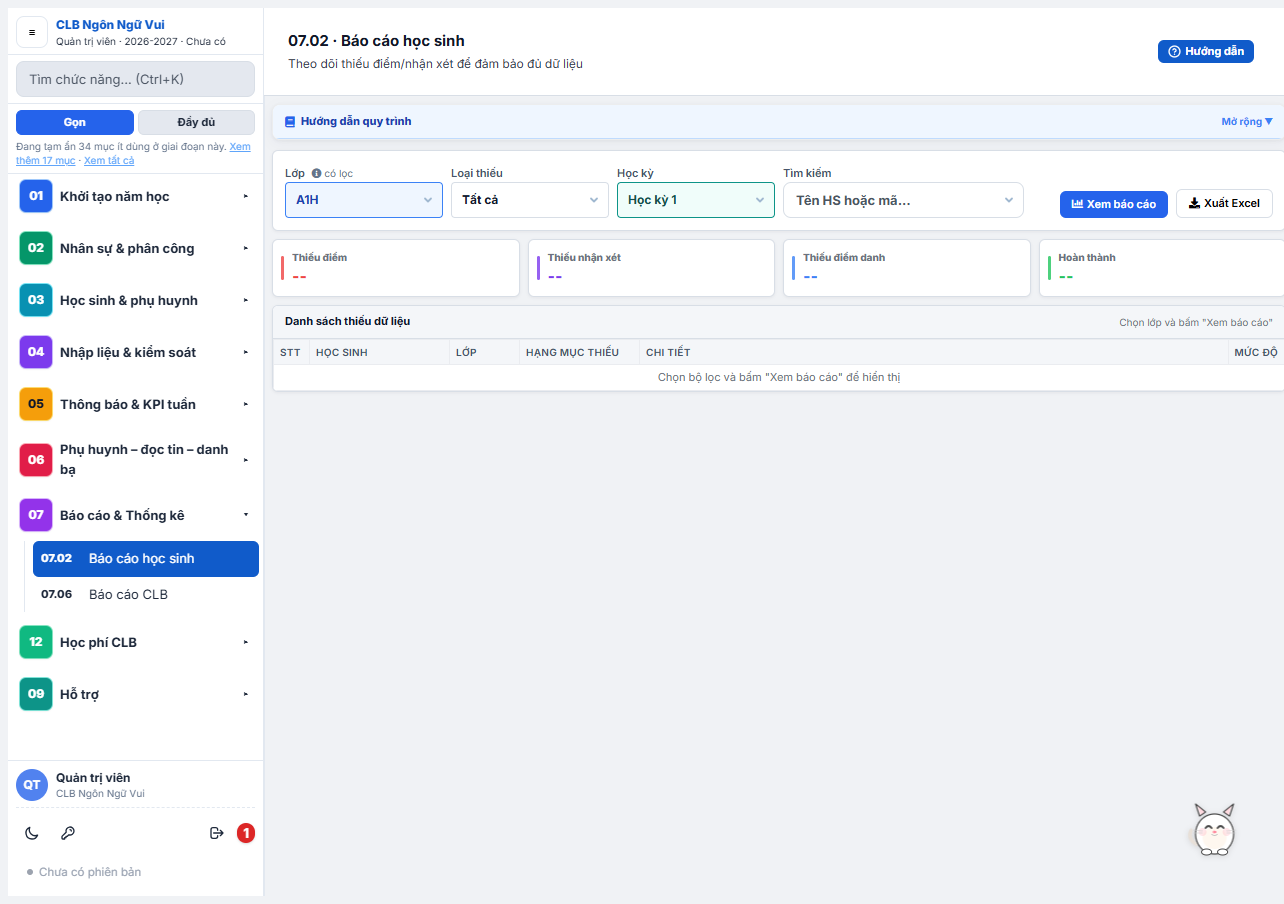
Task: Click the hamburger menu icon beside CLB Ngôn Ngữ Vui
Action: [32, 32]
